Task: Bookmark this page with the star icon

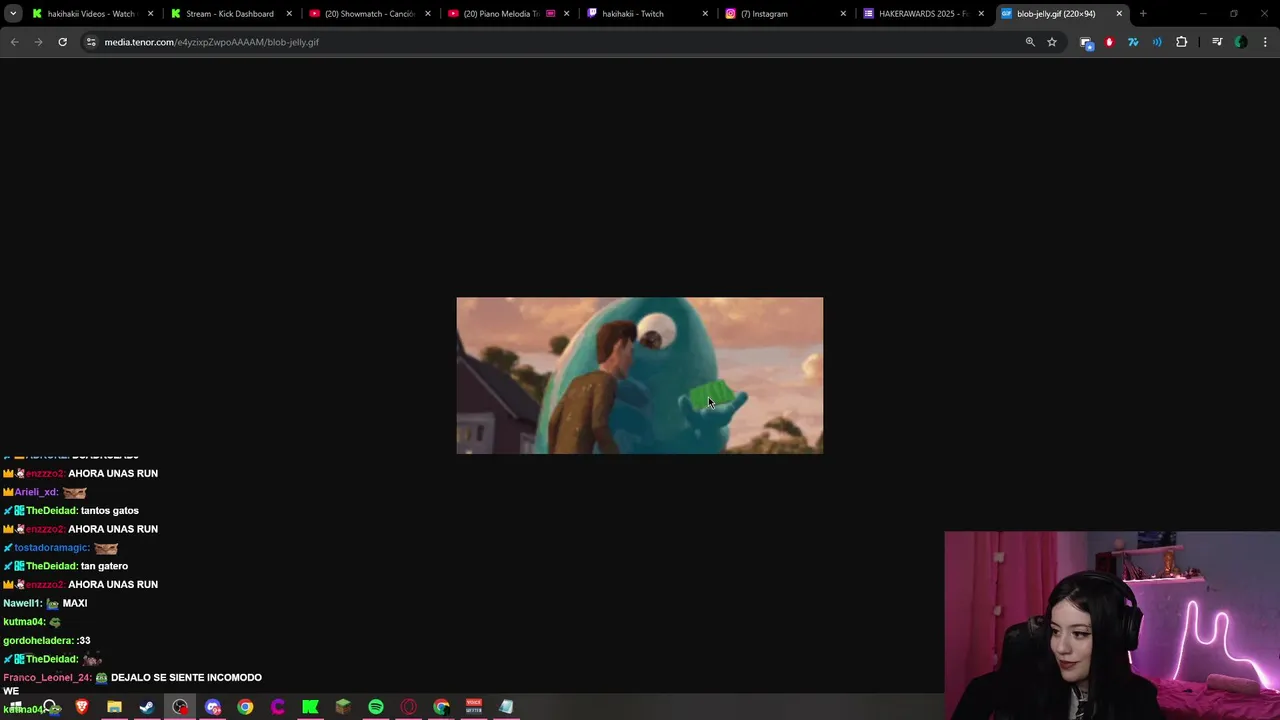Action: pos(1052,42)
